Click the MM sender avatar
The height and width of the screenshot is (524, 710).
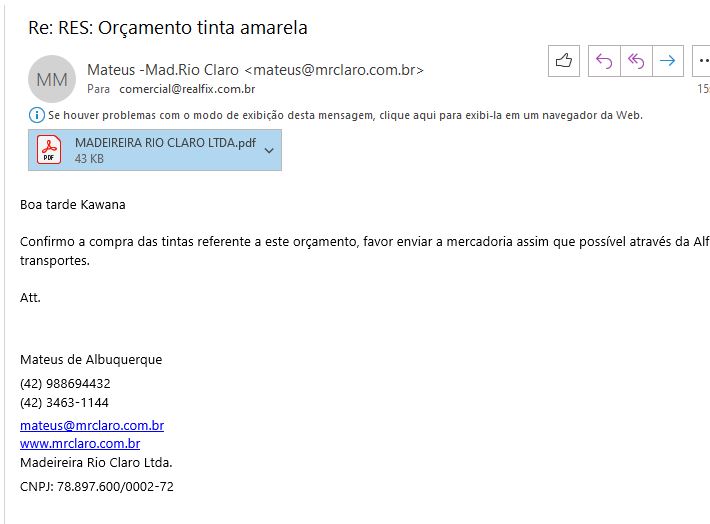click(53, 79)
